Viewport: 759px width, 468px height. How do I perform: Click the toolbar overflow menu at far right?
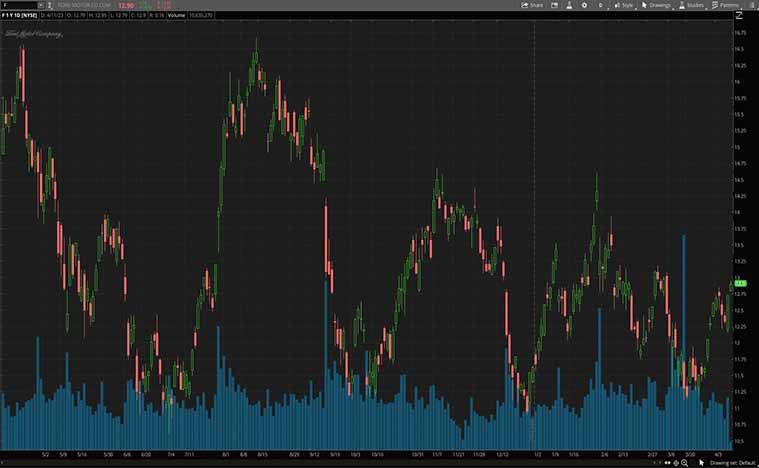pyautogui.click(x=752, y=5)
